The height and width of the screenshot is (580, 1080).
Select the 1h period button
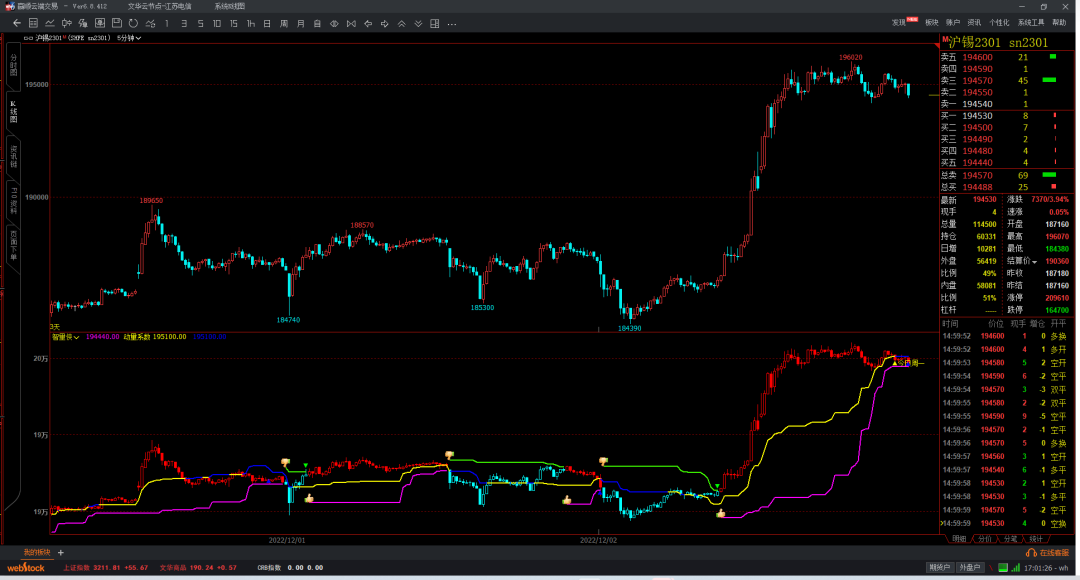[251, 23]
